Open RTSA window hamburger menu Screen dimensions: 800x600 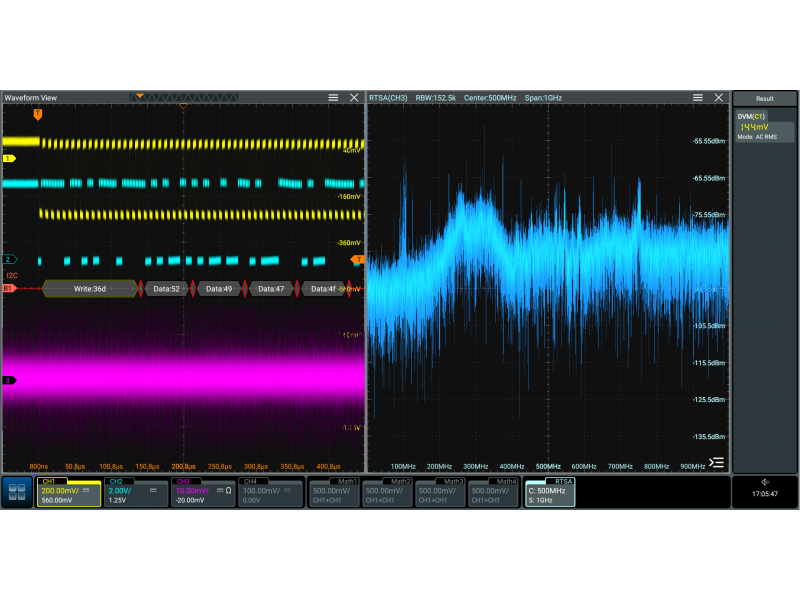click(698, 98)
